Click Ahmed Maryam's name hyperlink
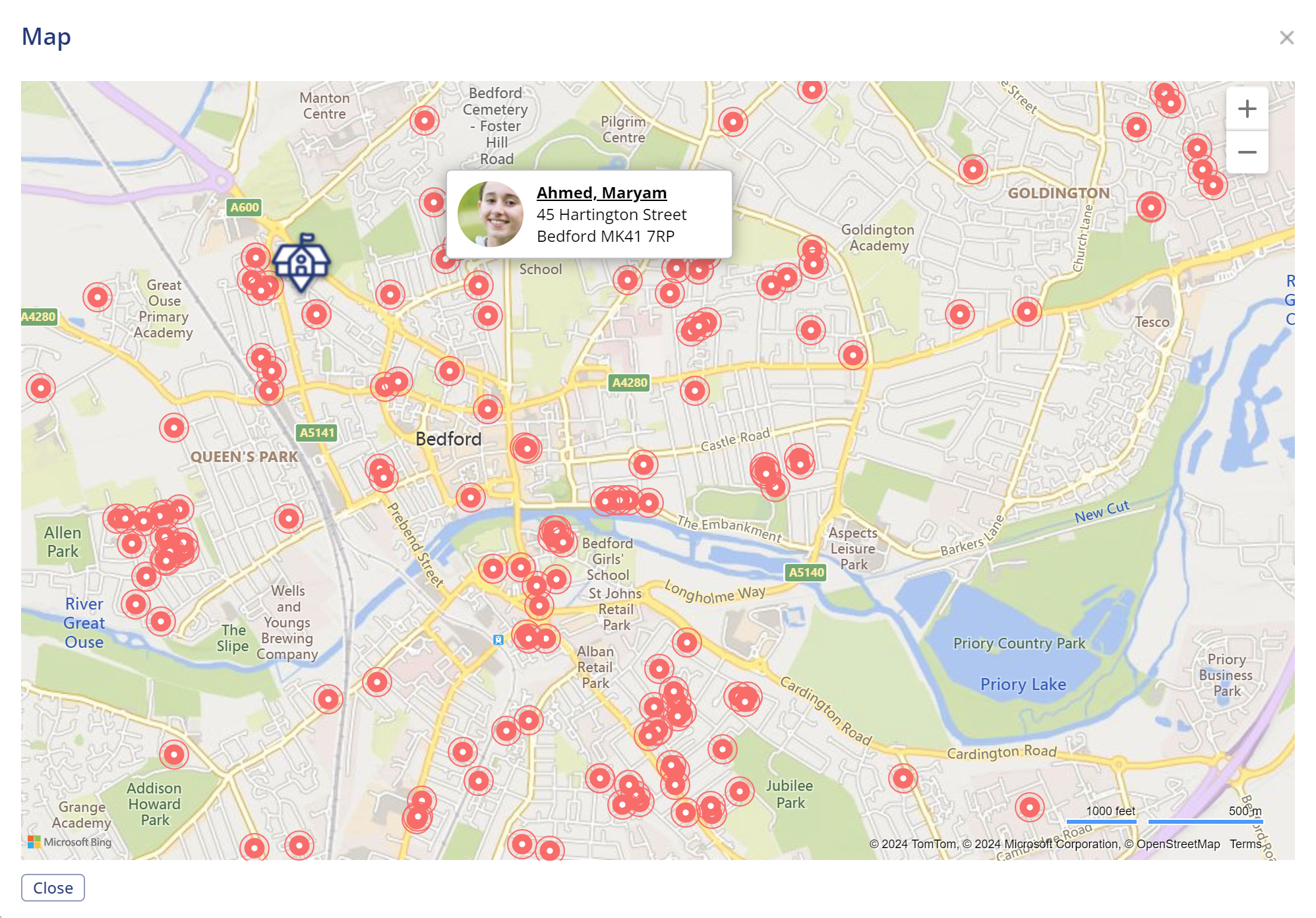The width and height of the screenshot is (1316, 918). pos(601,192)
